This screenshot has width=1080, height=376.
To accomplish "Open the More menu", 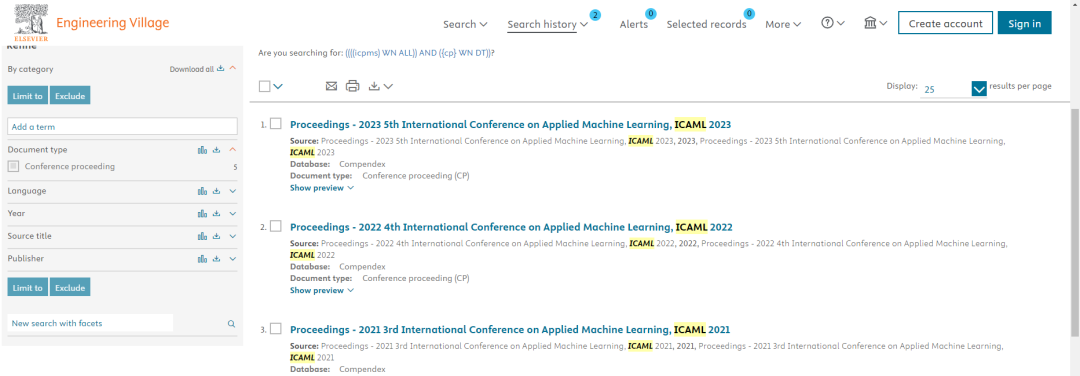I will click(783, 24).
